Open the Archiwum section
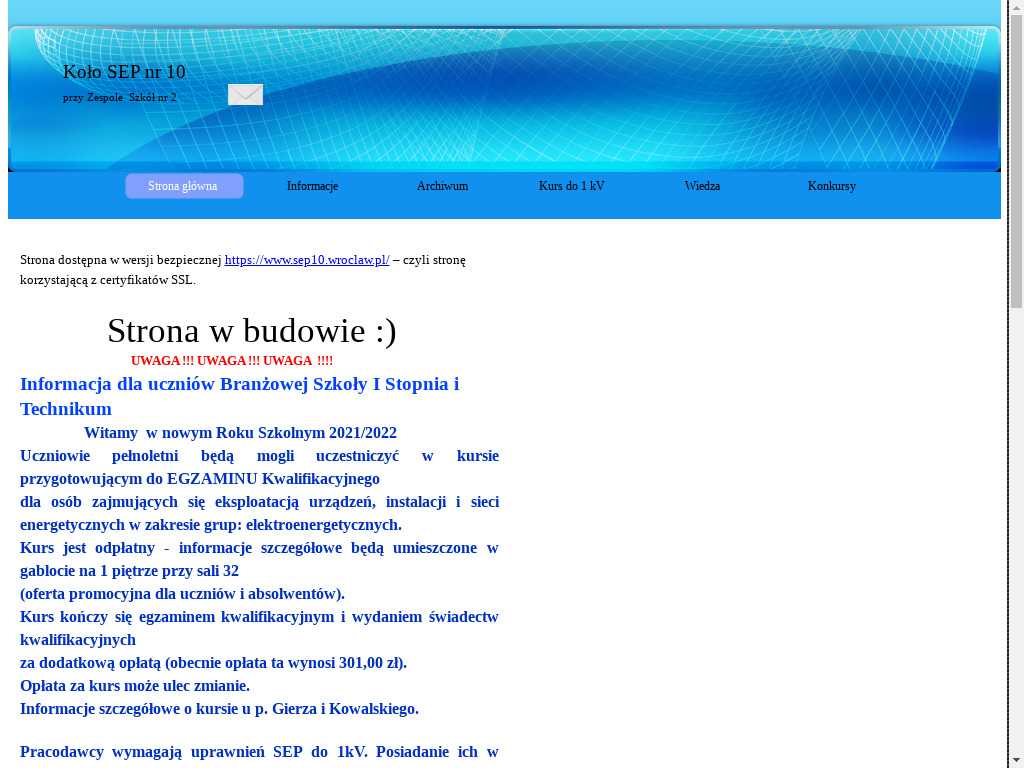Viewport: 1024px width, 768px height. pos(442,186)
